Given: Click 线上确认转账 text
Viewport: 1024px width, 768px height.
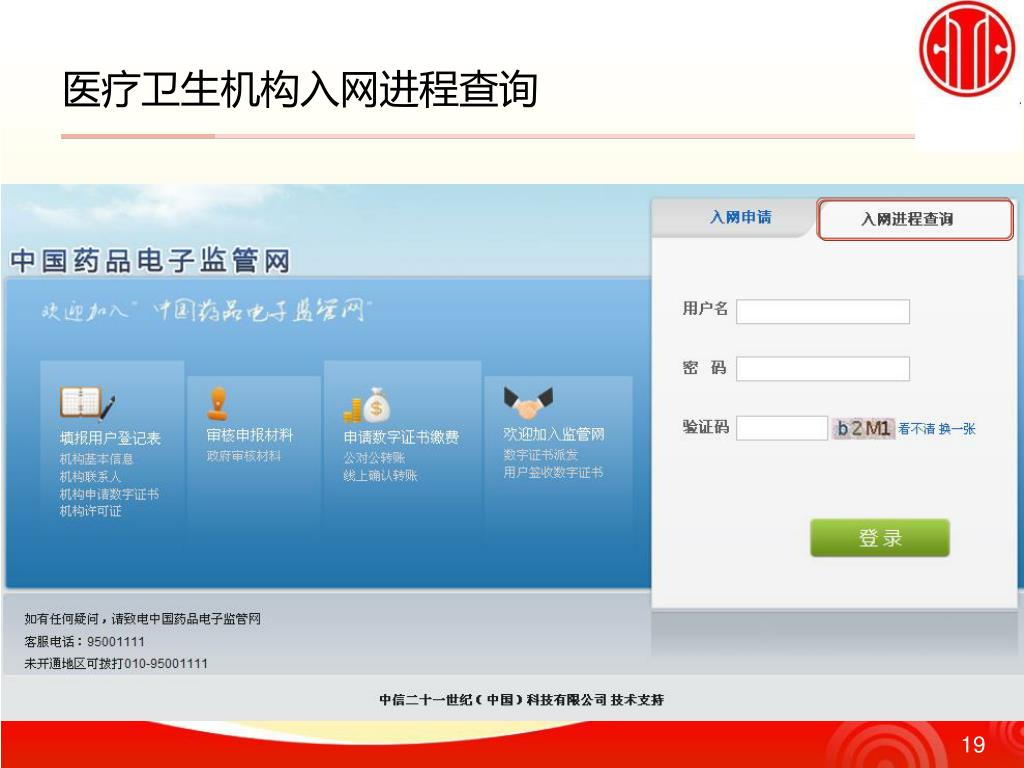Looking at the screenshot, I should click(x=380, y=475).
